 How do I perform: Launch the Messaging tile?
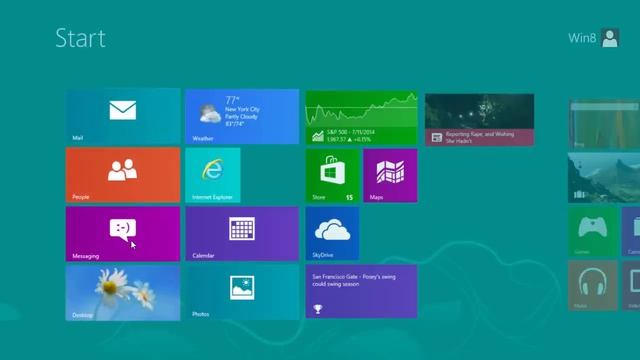coord(123,234)
